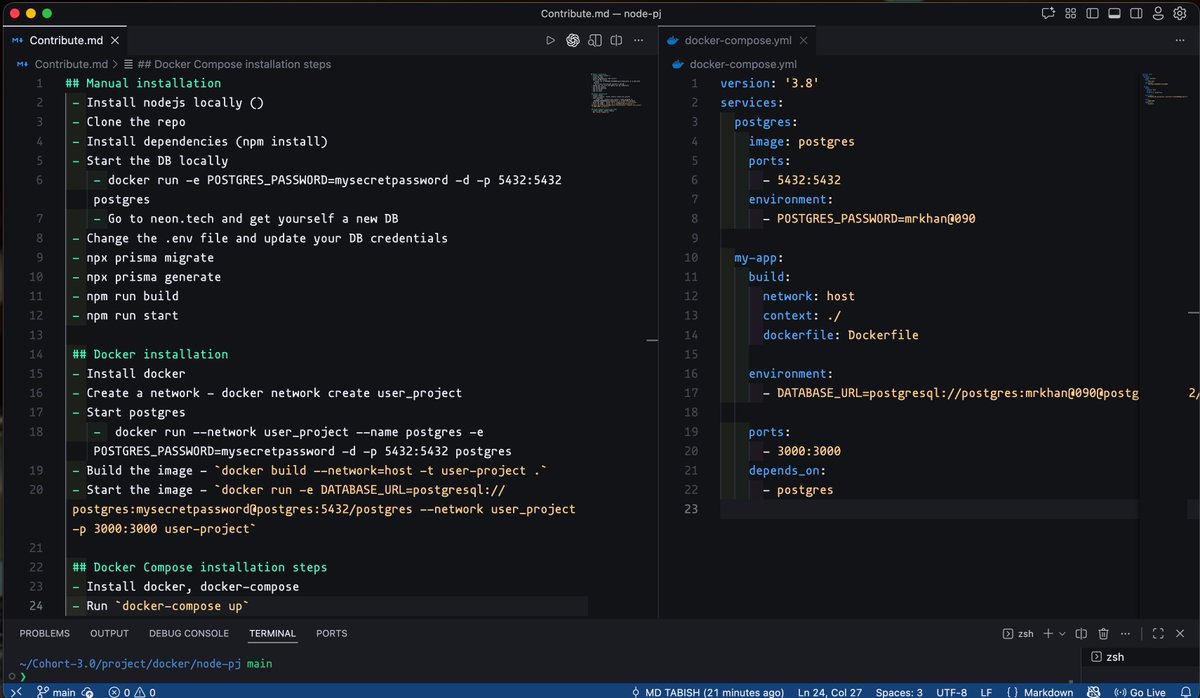Split the terminal in the panel toolbar

(x=1081, y=633)
